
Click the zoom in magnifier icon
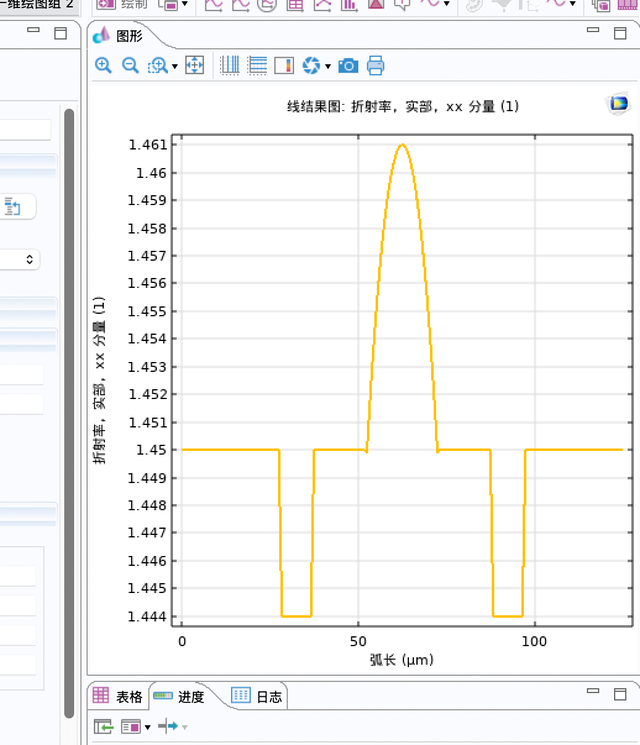point(103,65)
